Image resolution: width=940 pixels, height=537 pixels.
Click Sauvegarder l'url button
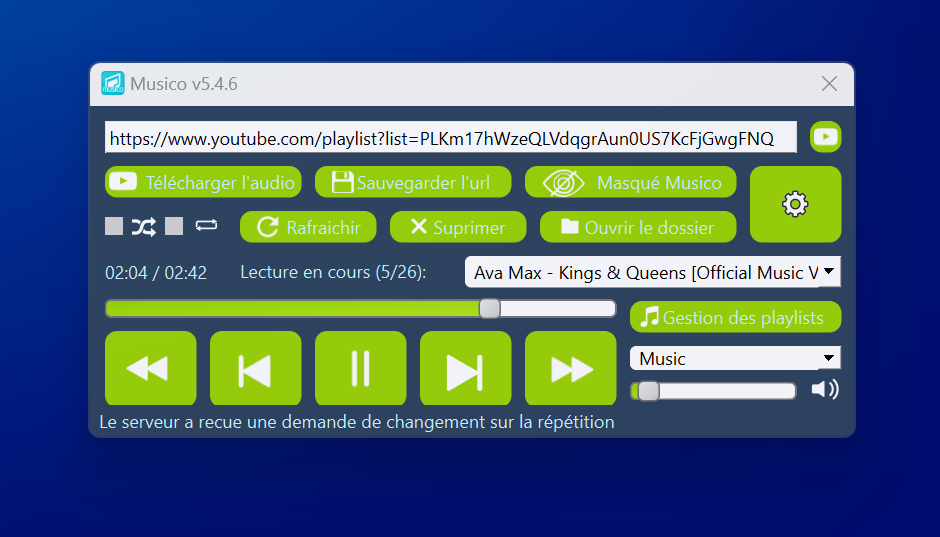coord(413,182)
